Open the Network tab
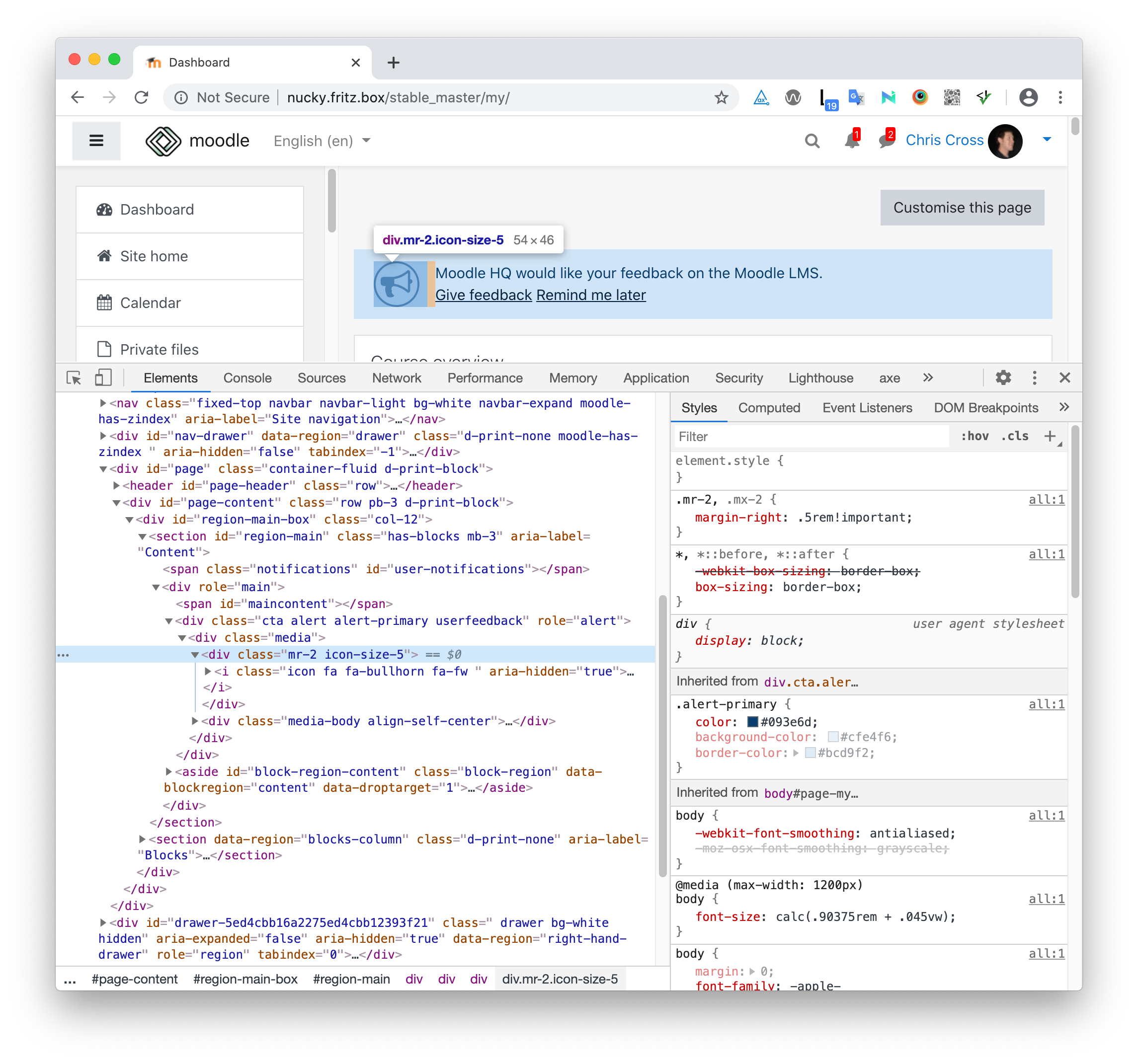Viewport: 1138px width, 1064px height. 396,378
